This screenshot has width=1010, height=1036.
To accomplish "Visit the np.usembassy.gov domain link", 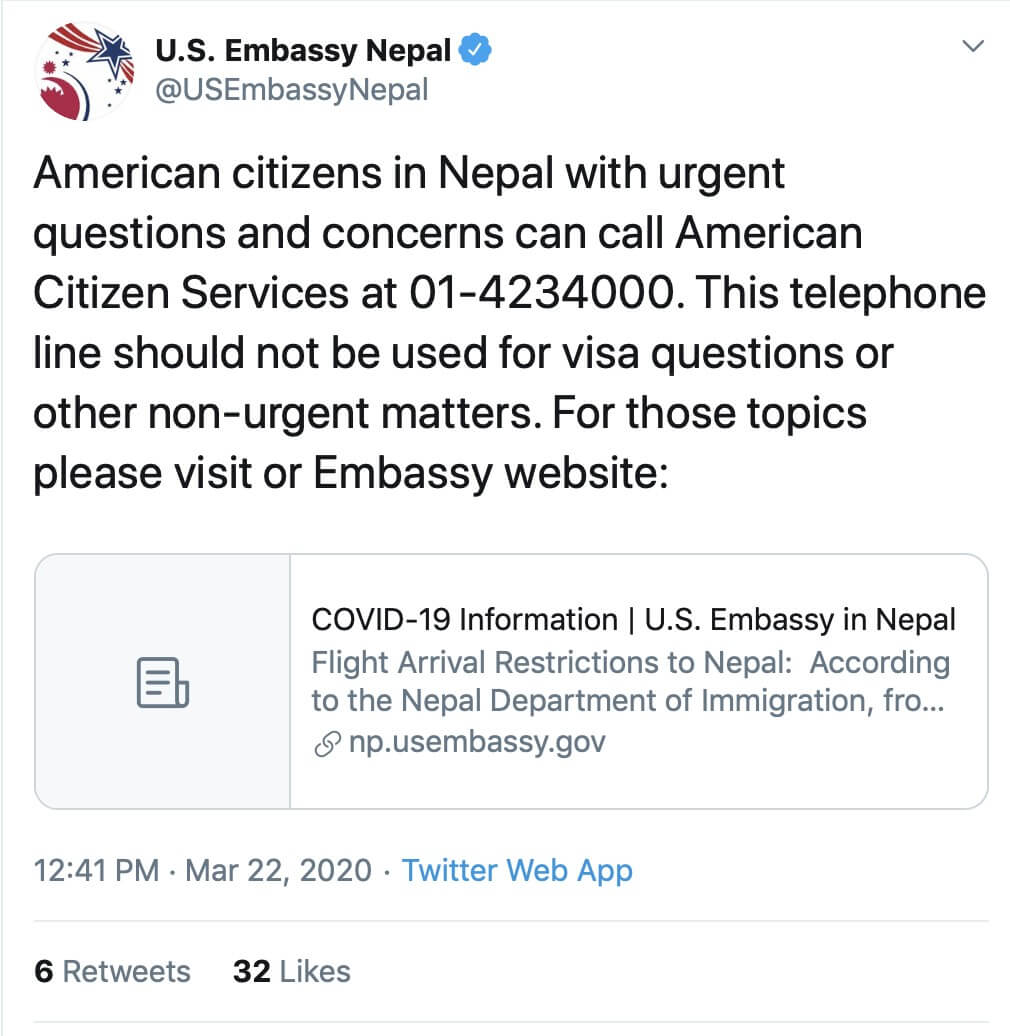I will pos(476,743).
